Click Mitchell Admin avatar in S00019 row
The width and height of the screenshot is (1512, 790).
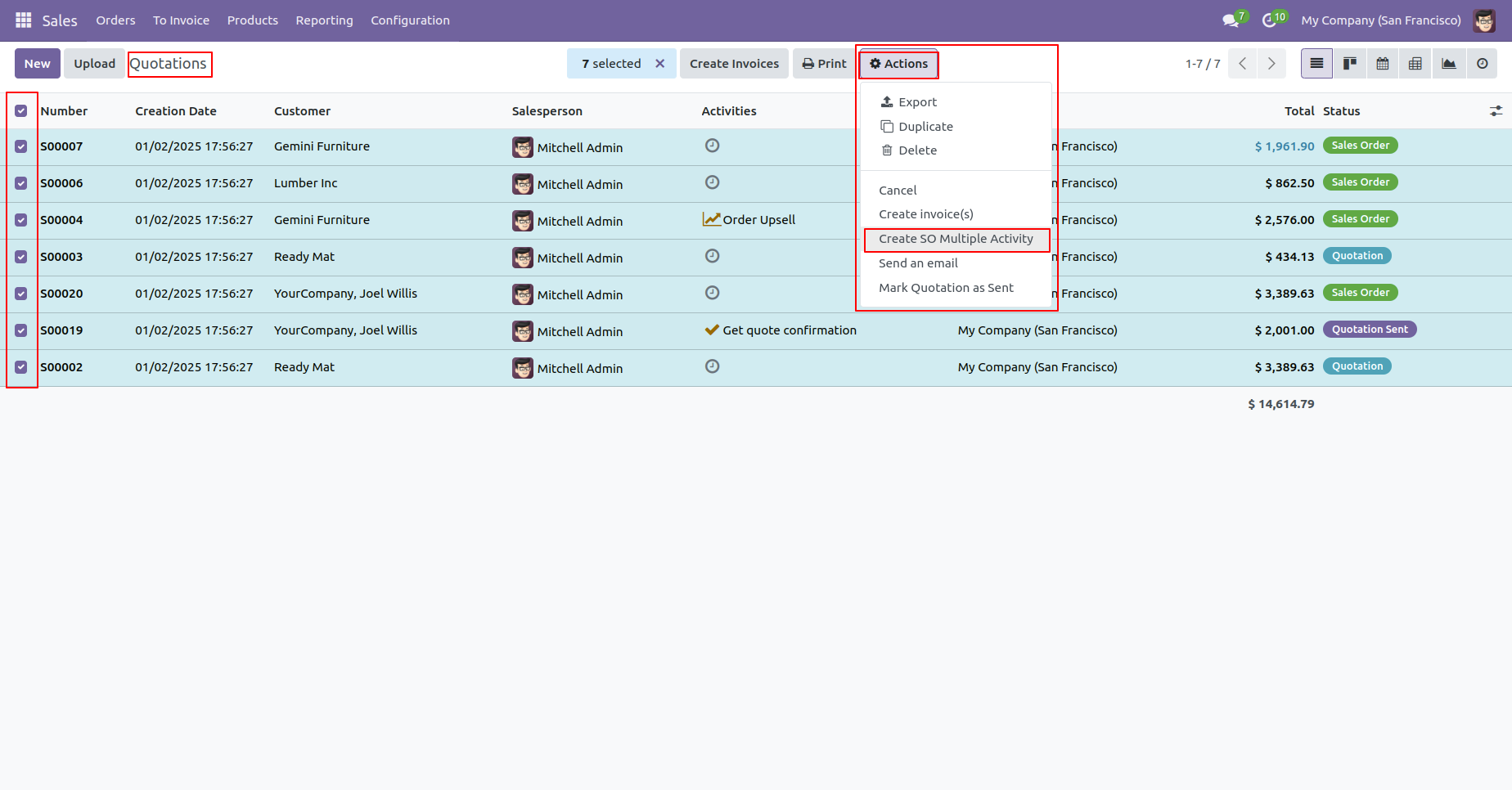coord(523,331)
